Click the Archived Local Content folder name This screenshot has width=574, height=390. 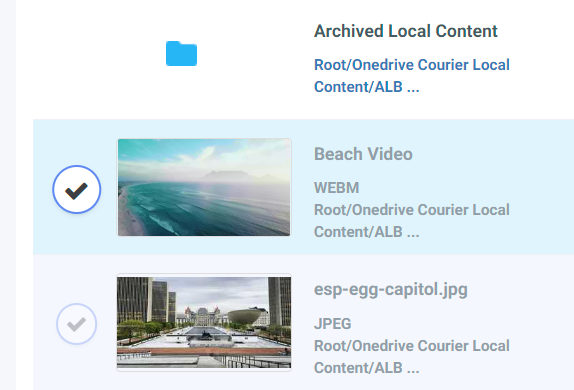point(406,31)
